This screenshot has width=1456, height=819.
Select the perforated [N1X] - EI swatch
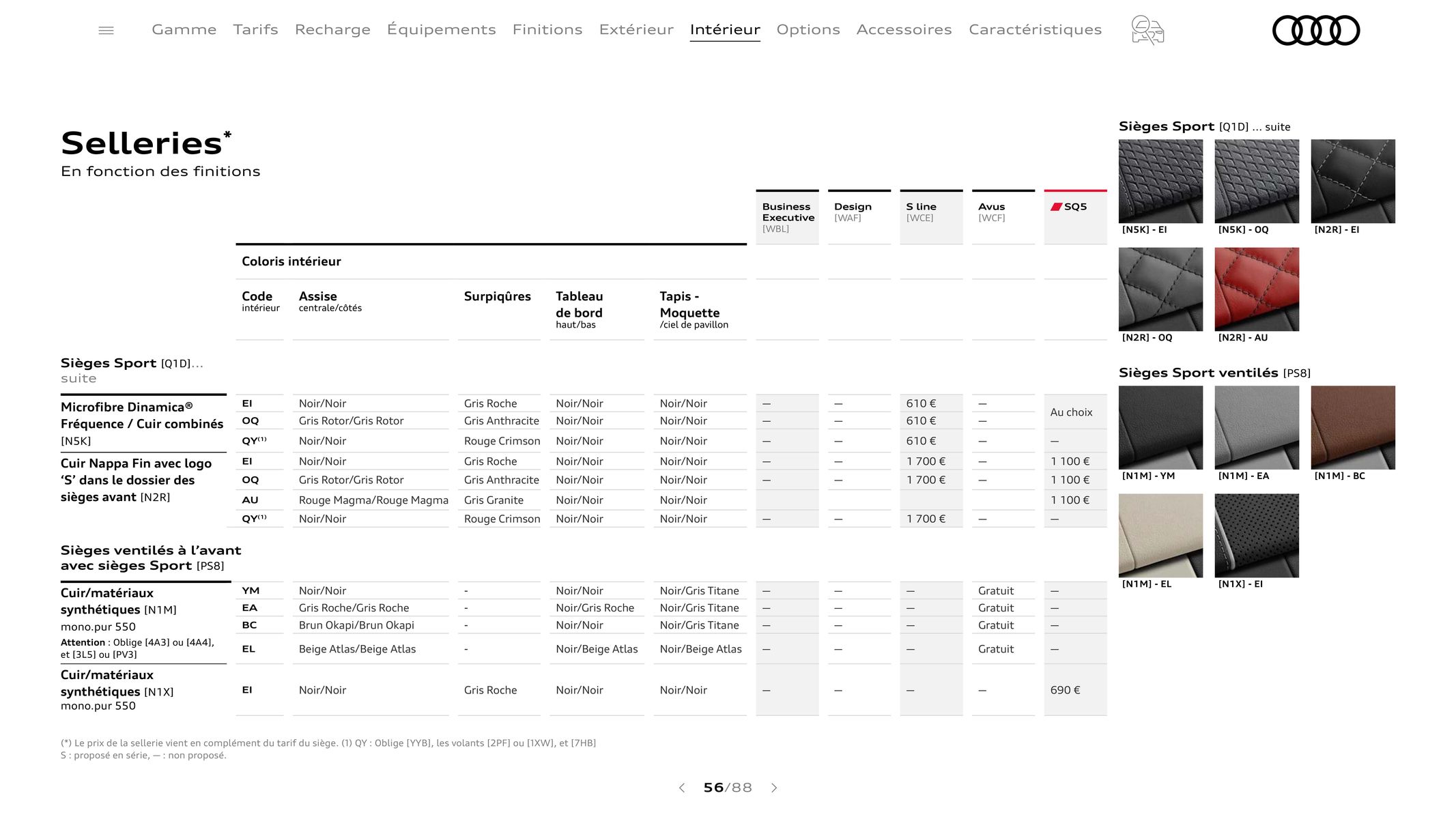1257,536
